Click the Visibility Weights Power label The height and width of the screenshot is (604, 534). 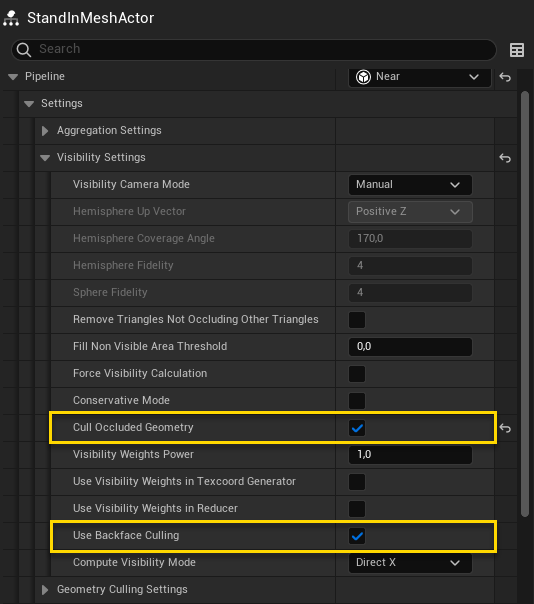pyautogui.click(x=133, y=455)
